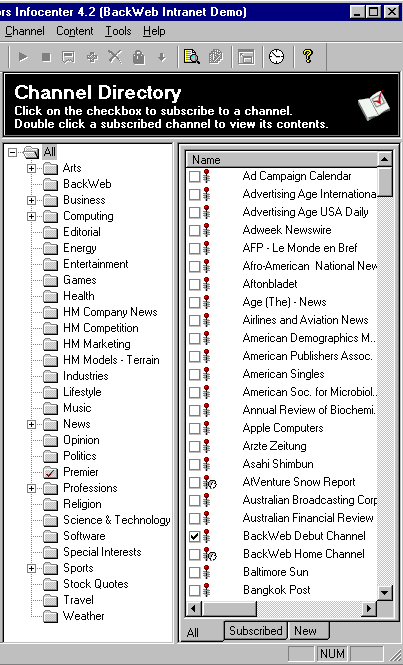Click the Apple Computers channel antenna icon
The width and height of the screenshot is (403, 665).
[x=207, y=428]
